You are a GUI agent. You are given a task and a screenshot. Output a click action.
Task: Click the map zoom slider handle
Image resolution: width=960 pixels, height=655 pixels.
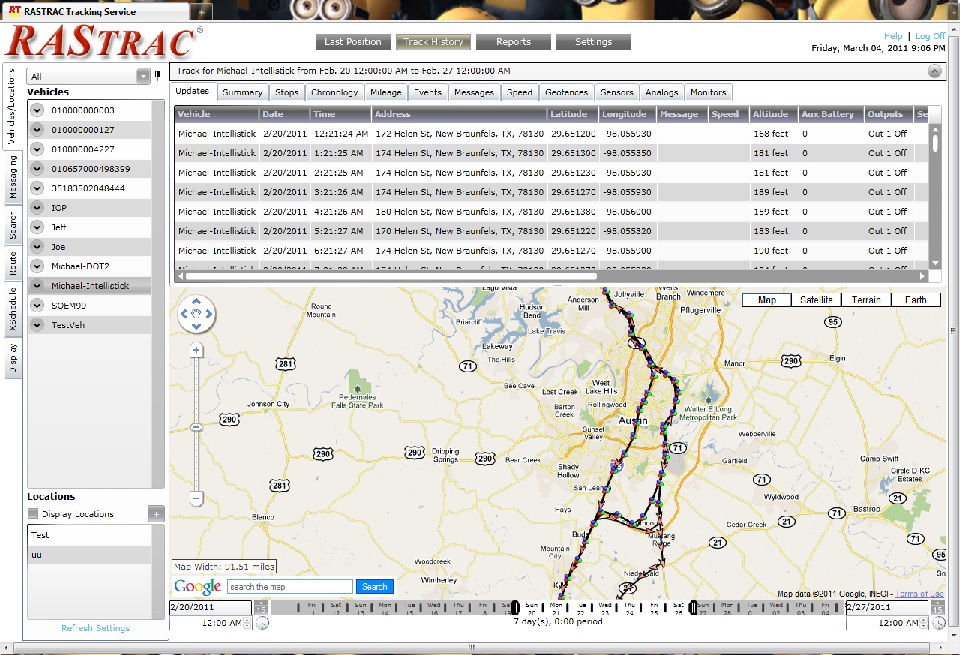[x=196, y=427]
